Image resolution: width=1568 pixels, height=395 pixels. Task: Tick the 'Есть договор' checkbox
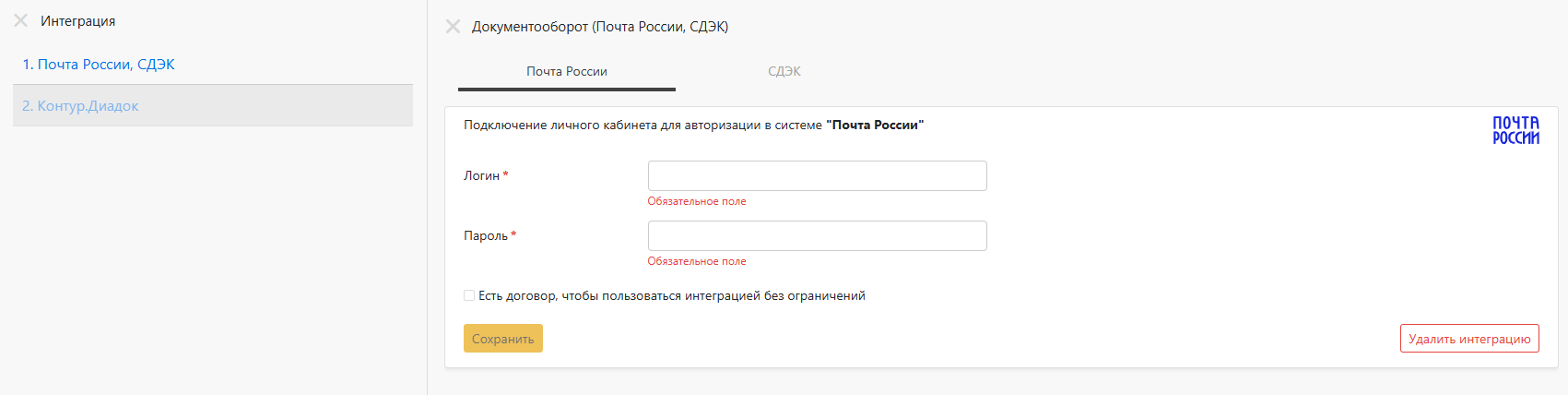pyautogui.click(x=469, y=295)
